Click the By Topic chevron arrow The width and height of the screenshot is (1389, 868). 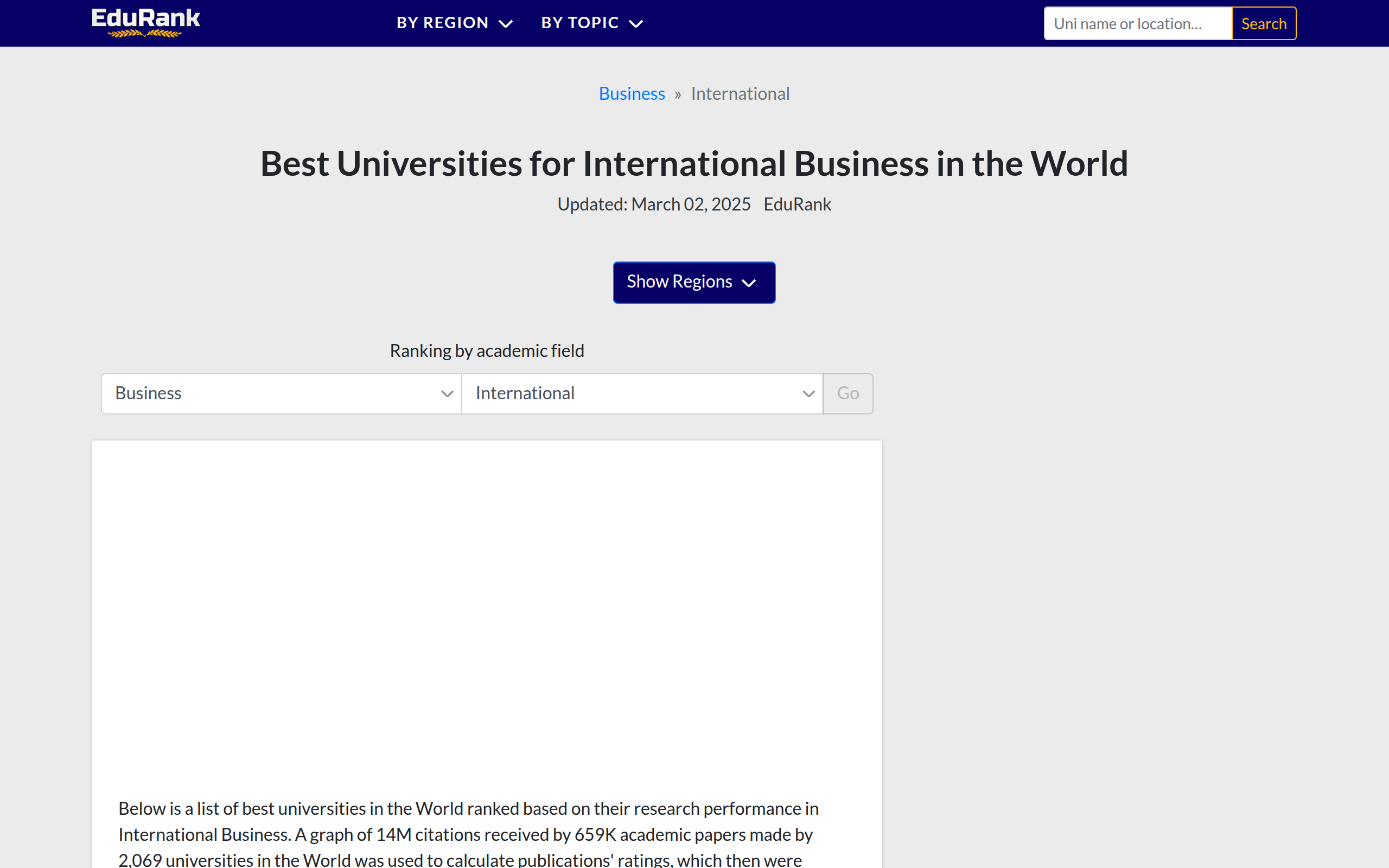(x=636, y=23)
